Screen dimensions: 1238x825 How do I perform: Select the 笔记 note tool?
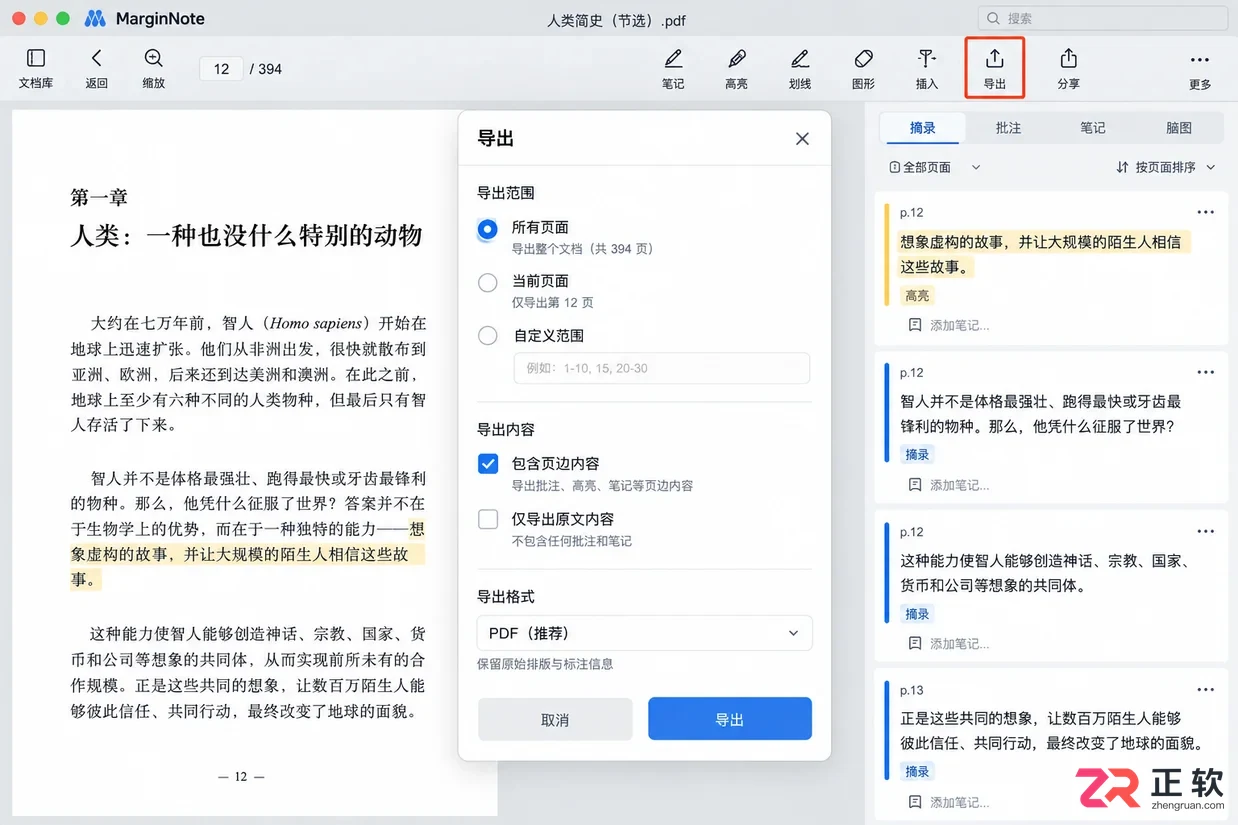pyautogui.click(x=673, y=69)
